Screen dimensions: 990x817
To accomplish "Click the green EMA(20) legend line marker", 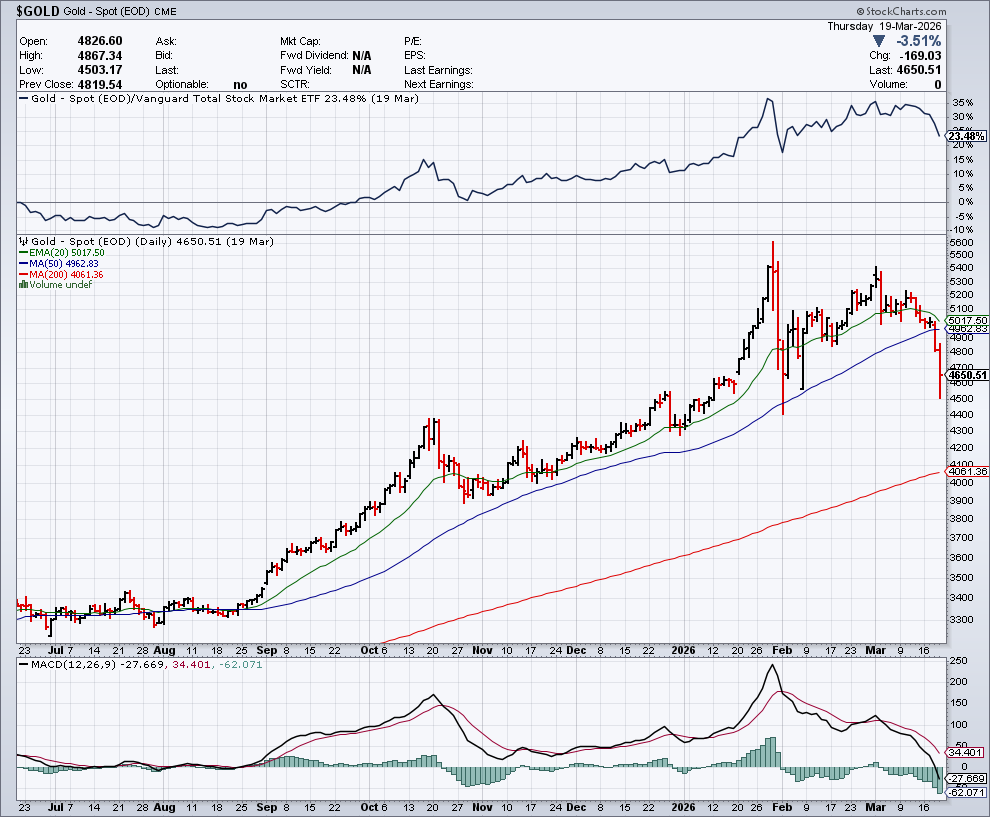I will coord(24,253).
